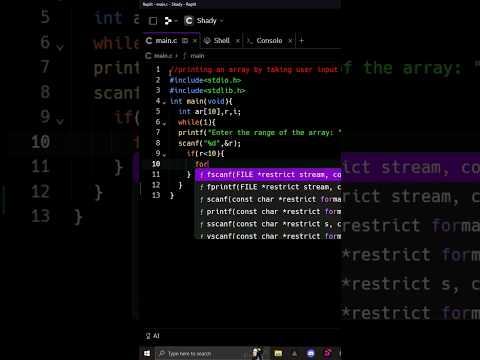Viewport: 480px width, 360px height.
Task: Collapse the if block fold at line 9
Action: point(164,155)
